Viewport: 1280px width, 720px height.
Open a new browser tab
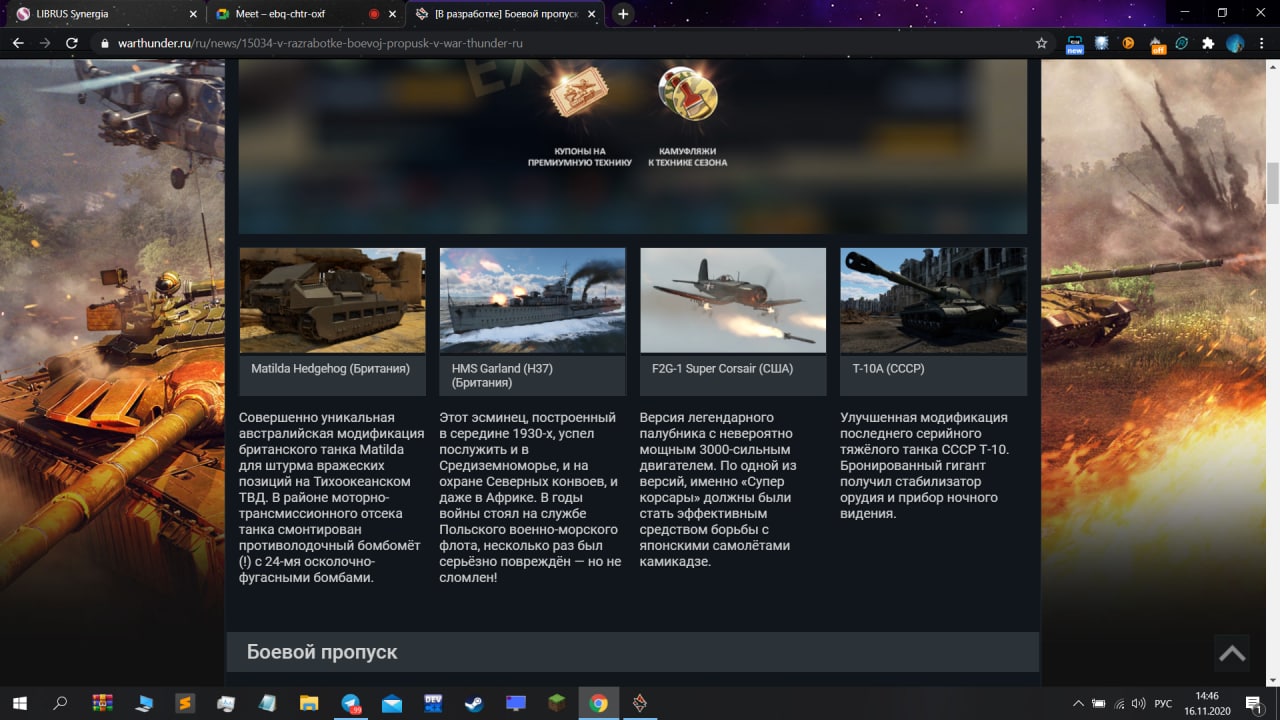pos(623,14)
